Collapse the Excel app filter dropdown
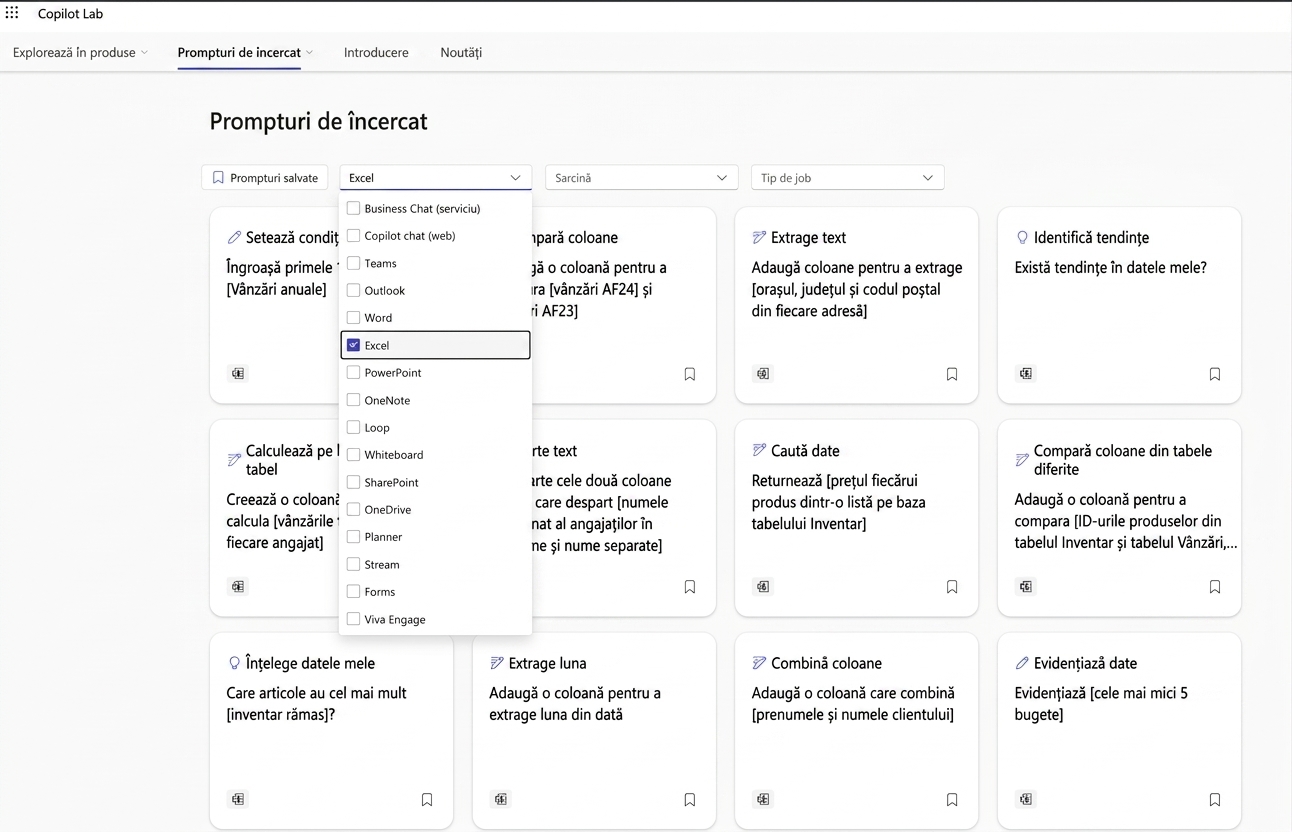This screenshot has width=1292, height=832. click(435, 178)
